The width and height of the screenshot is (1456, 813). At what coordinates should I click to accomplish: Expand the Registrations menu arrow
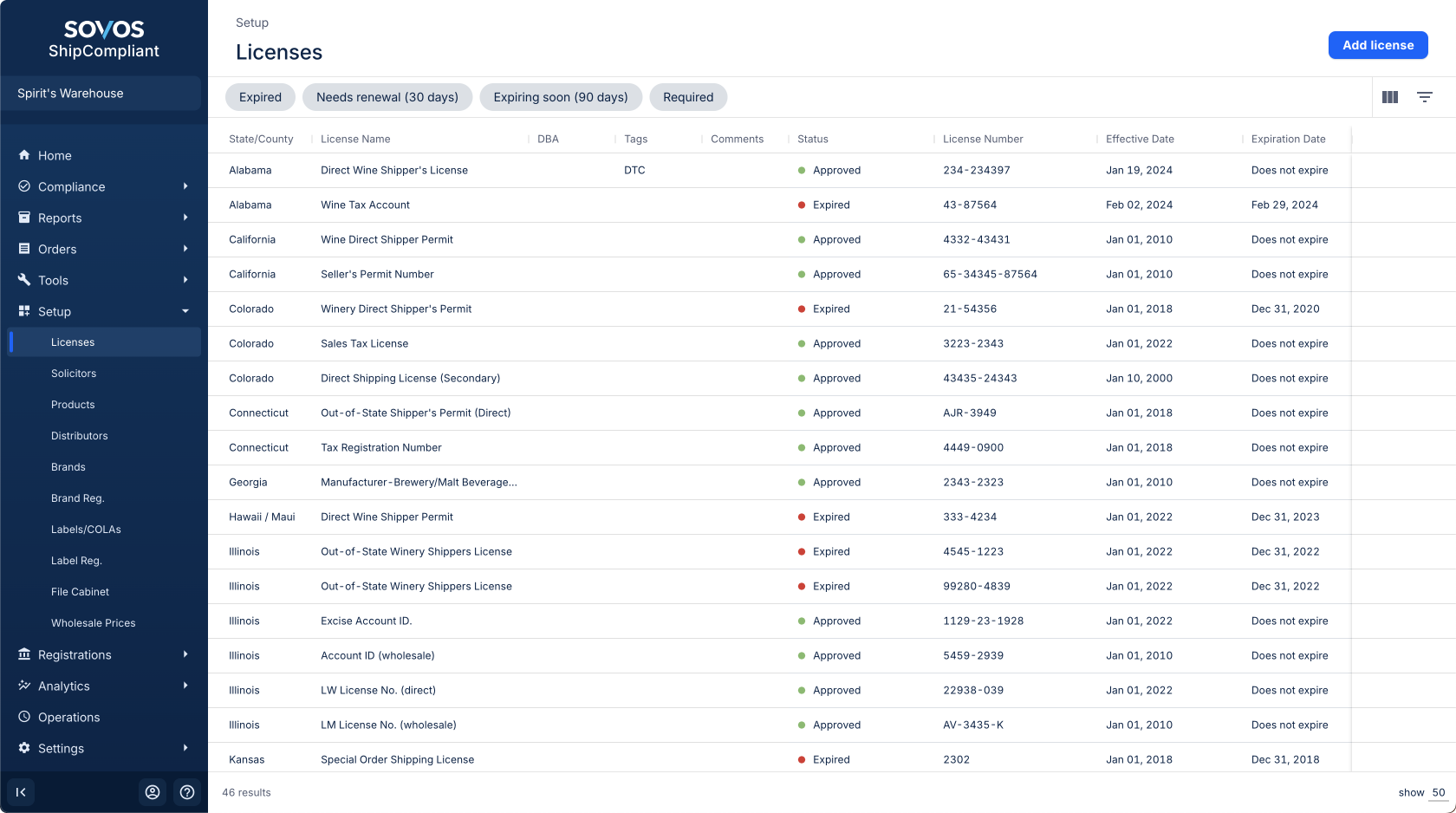pos(185,654)
